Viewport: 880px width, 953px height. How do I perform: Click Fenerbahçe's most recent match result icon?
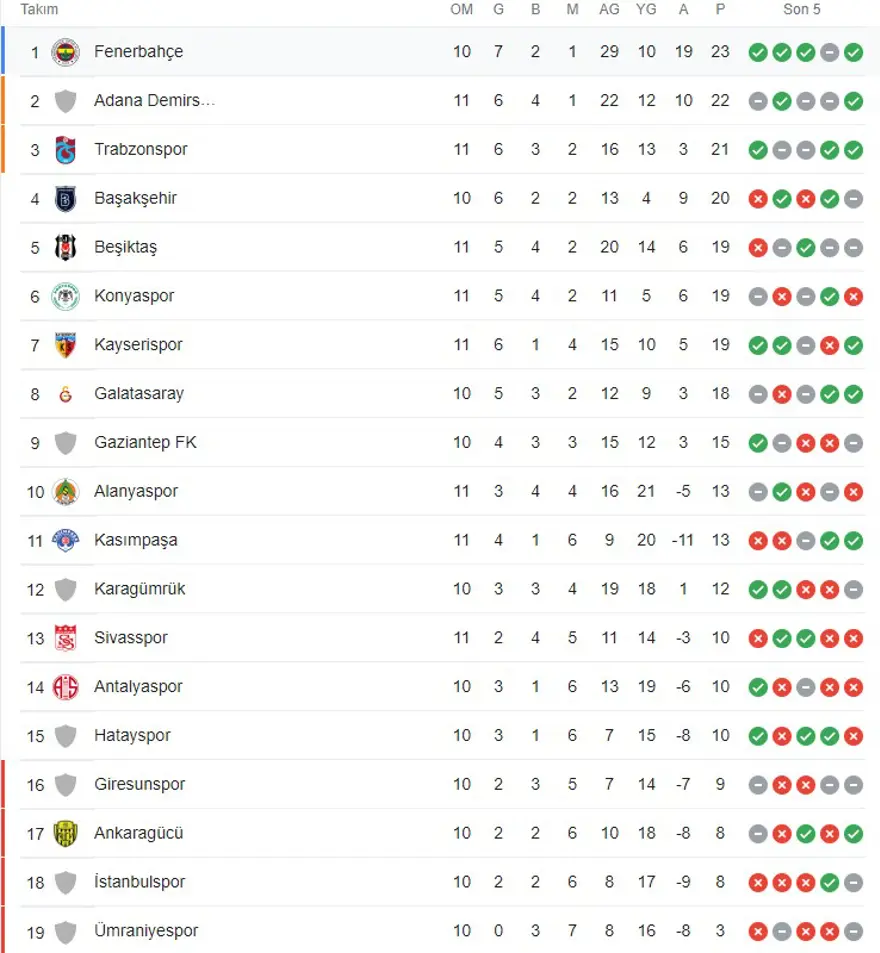click(x=853, y=52)
